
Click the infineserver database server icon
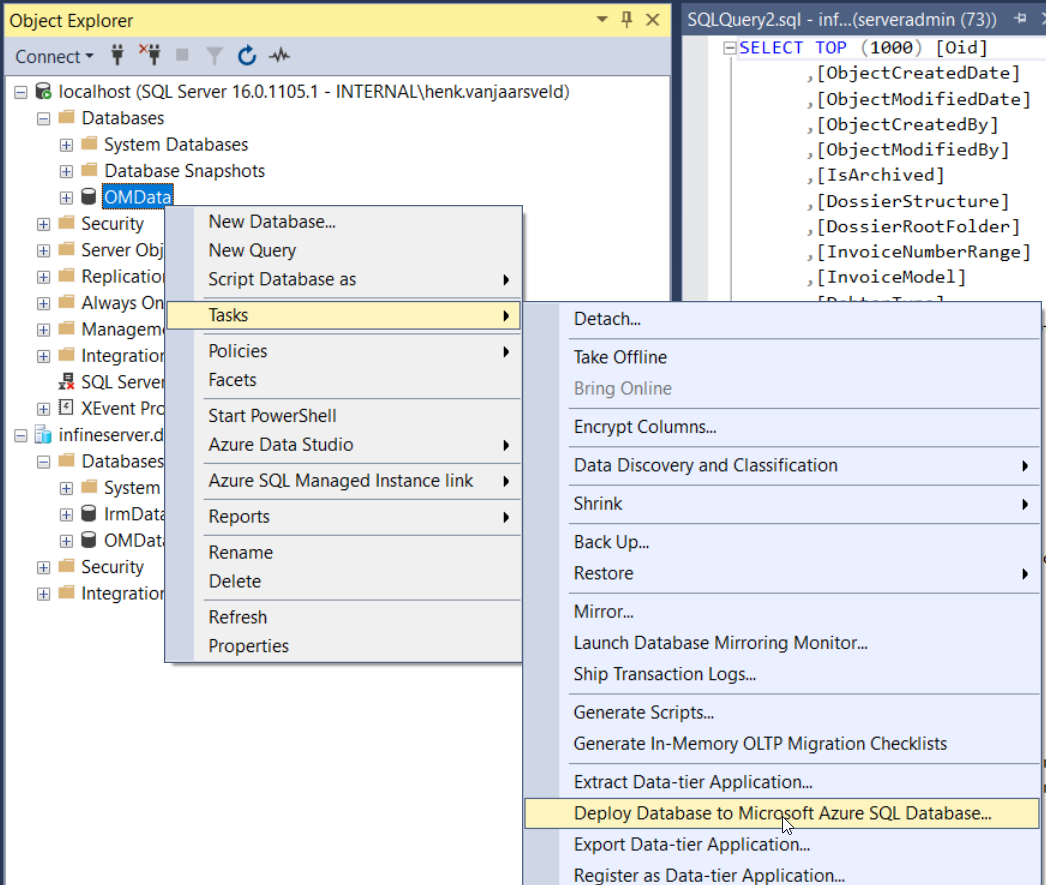tap(41, 434)
